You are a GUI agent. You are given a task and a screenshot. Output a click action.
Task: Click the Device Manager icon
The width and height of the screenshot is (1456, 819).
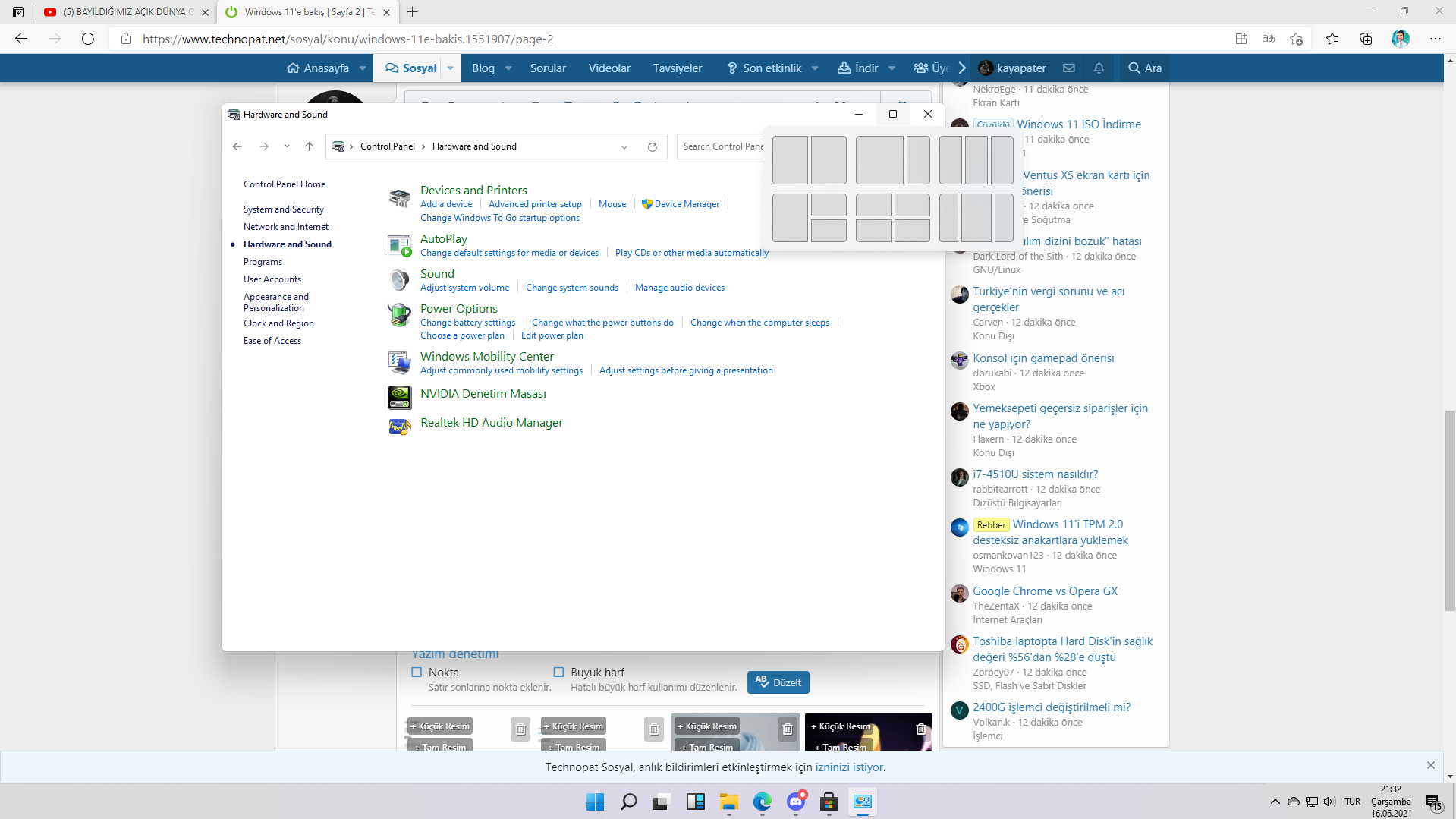[x=647, y=204]
